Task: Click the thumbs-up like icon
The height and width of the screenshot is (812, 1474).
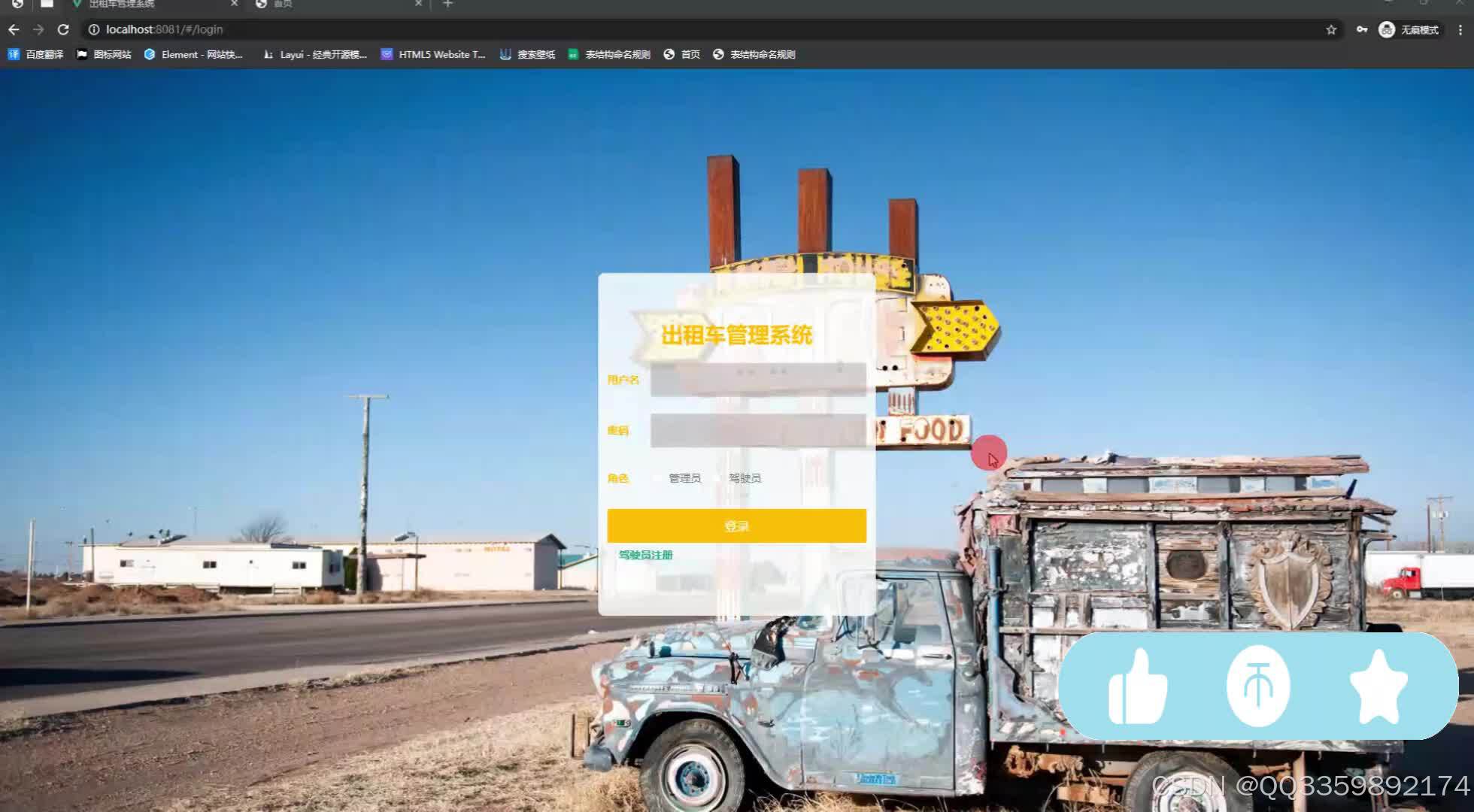Action: click(1138, 686)
